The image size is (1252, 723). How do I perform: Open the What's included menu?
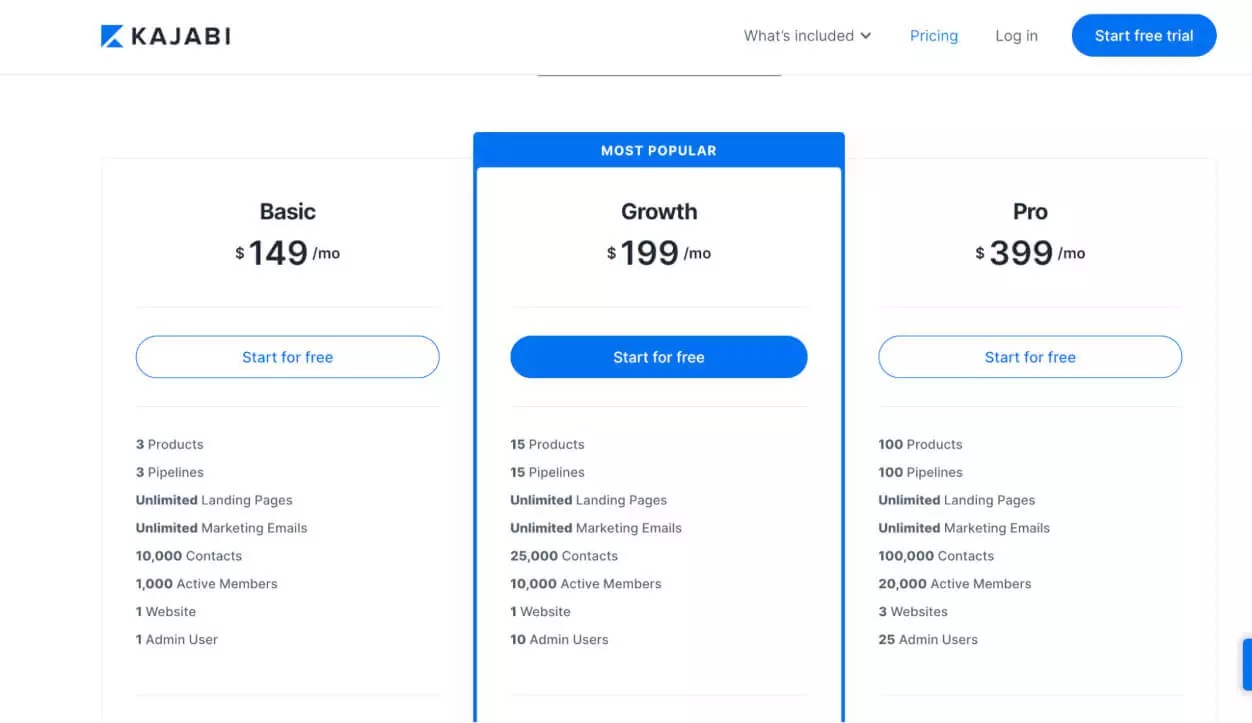[x=798, y=36]
